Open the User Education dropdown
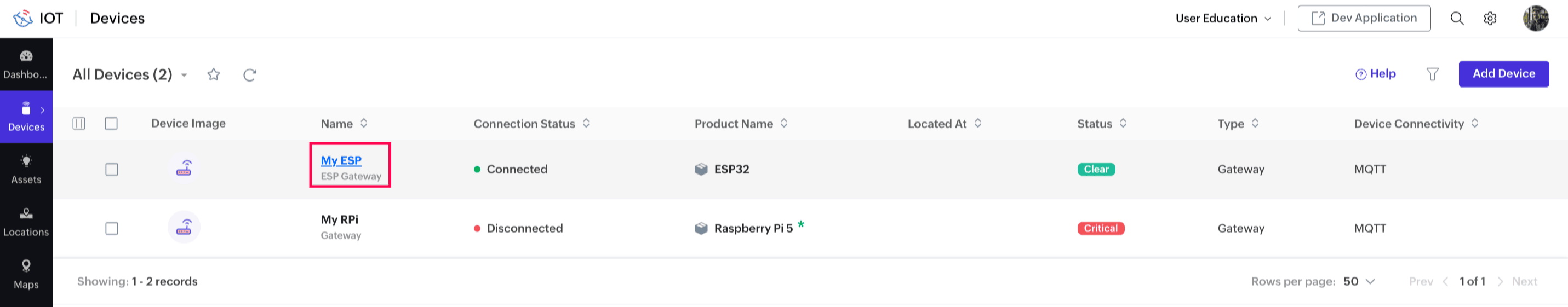Image resolution: width=1568 pixels, height=307 pixels. pos(1222,18)
